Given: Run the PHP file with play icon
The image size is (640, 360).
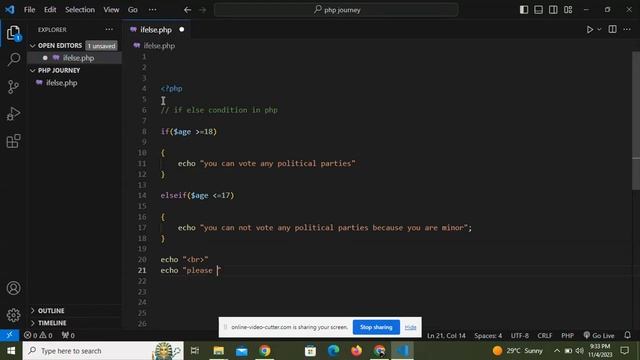Looking at the screenshot, I should coord(589,29).
